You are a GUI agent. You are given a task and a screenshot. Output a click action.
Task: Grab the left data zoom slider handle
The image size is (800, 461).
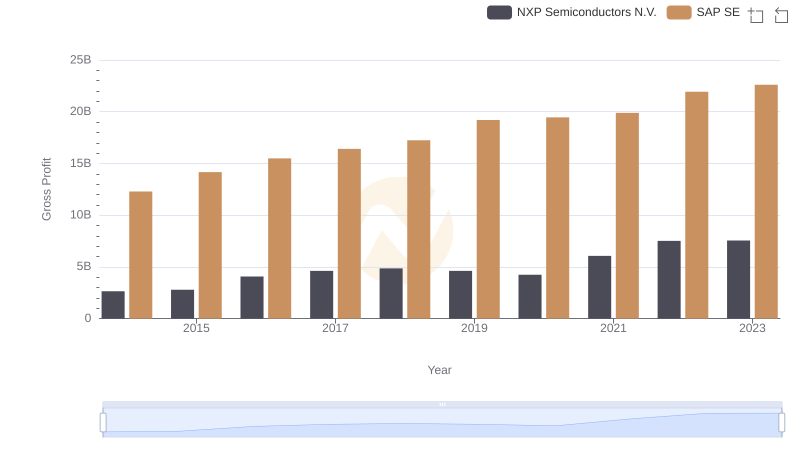coord(103,423)
